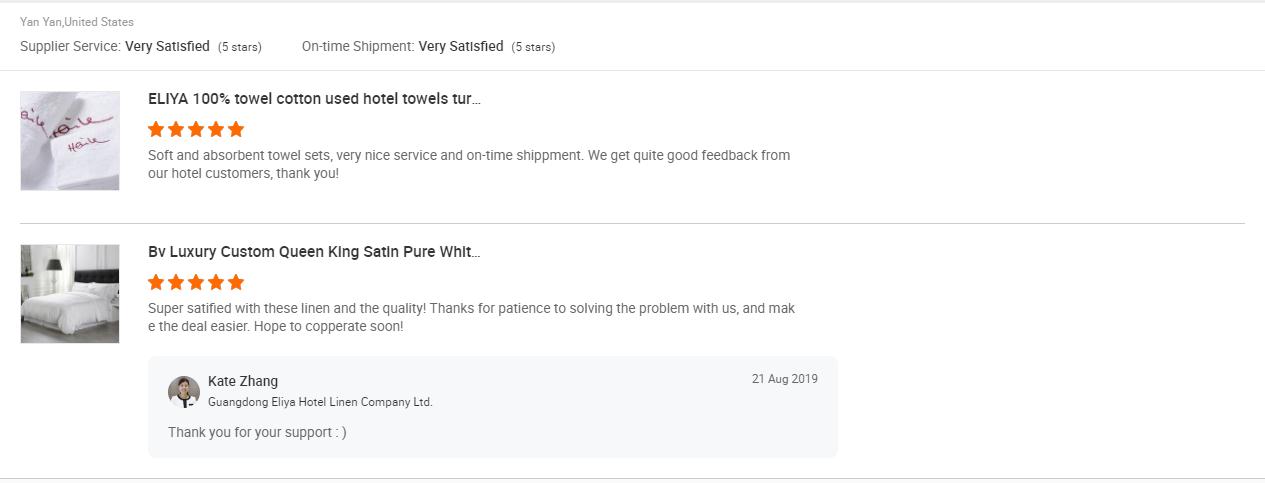This screenshot has width=1265, height=483.
Task: Click the 'Super satified with these linen' review text
Action: (471, 317)
